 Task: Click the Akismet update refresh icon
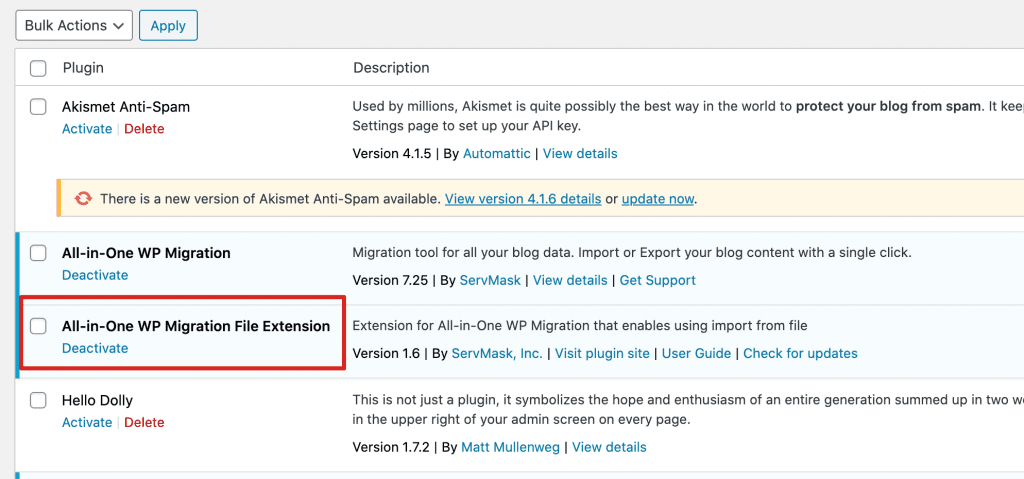[83, 199]
